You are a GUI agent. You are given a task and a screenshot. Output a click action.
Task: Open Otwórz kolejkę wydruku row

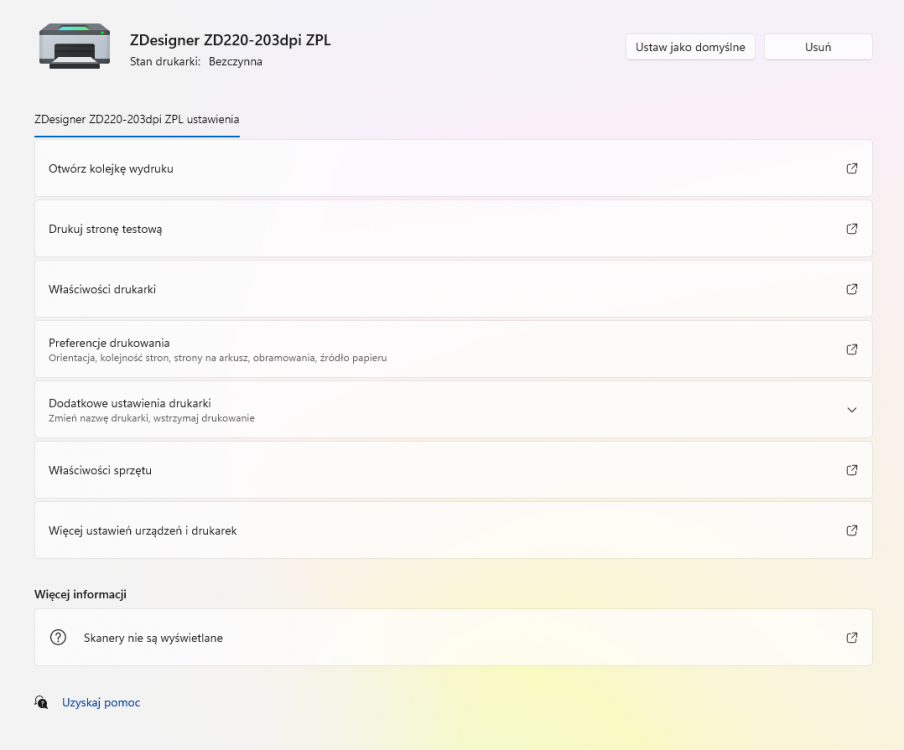pyautogui.click(x=453, y=168)
